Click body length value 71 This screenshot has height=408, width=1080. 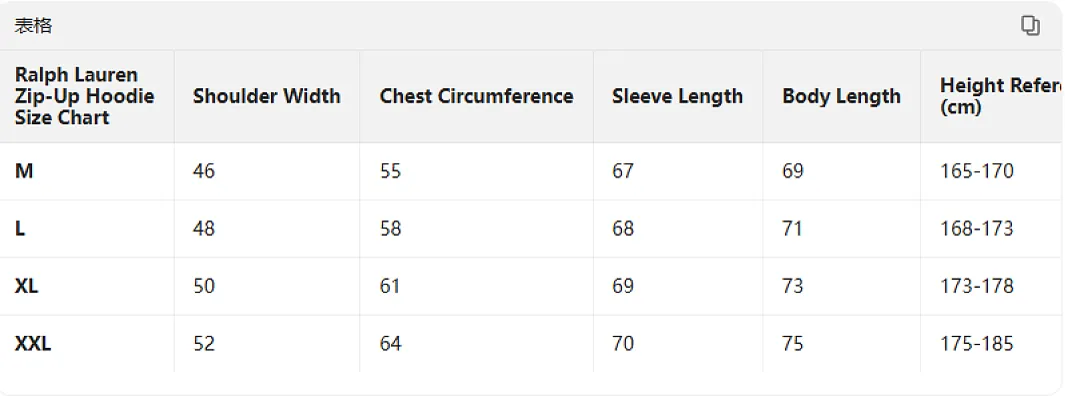(793, 229)
